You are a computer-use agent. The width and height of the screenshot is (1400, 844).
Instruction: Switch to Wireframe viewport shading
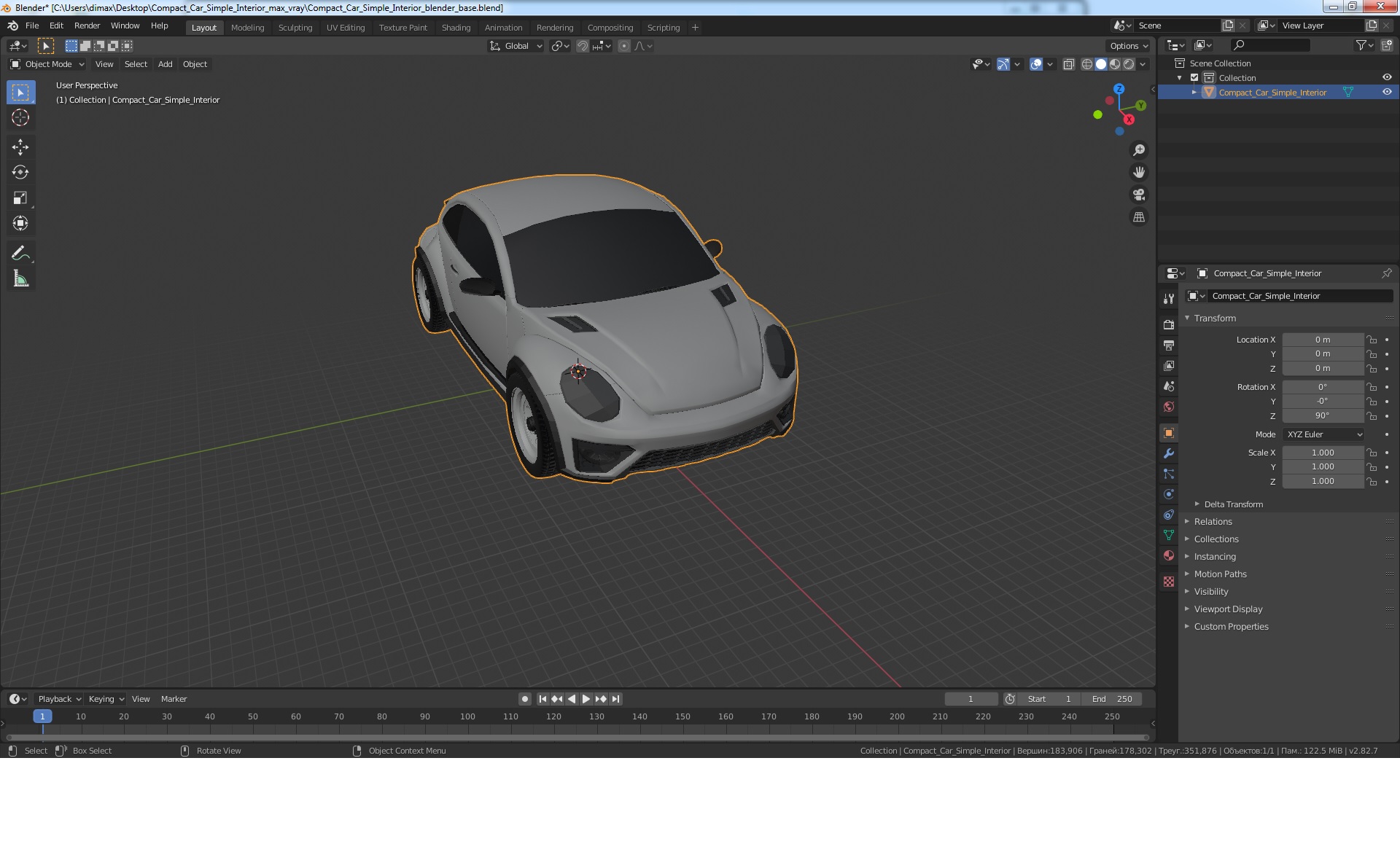[x=1086, y=64]
